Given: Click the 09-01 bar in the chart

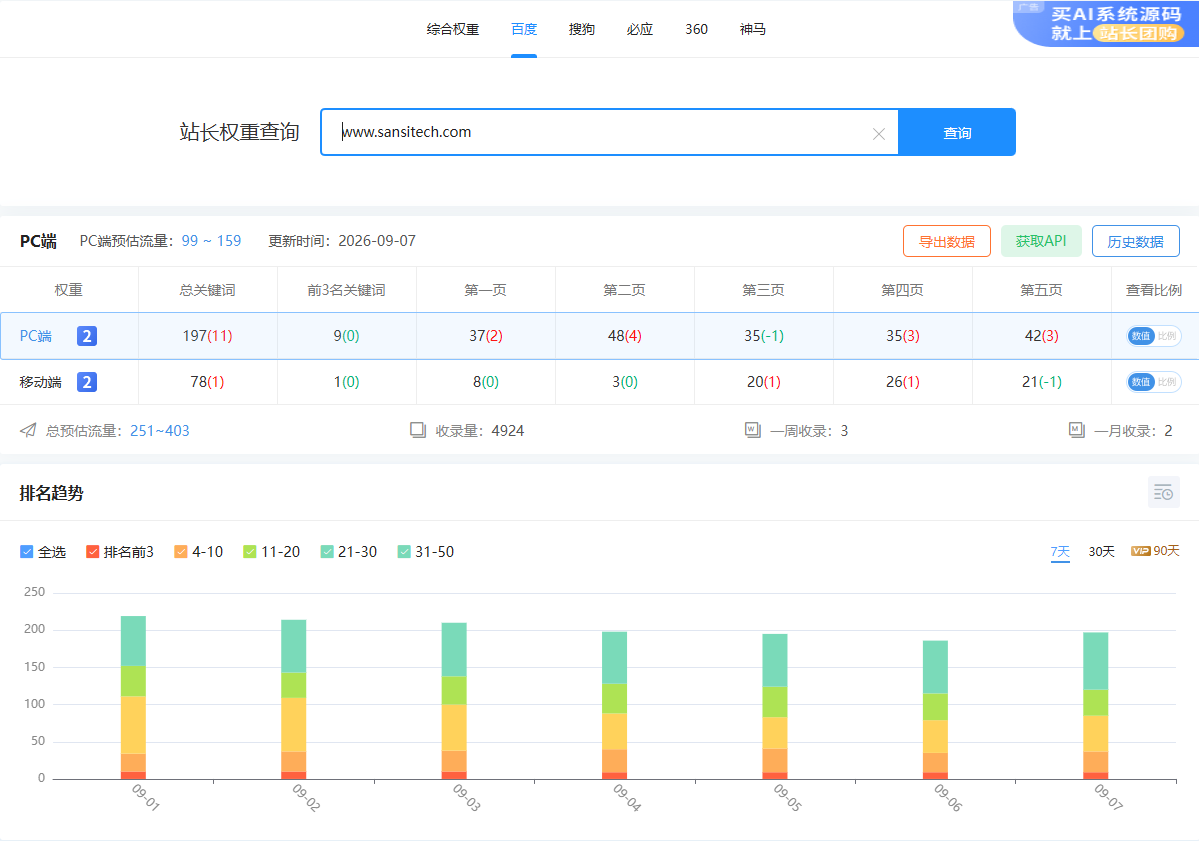Looking at the screenshot, I should 133,697.
